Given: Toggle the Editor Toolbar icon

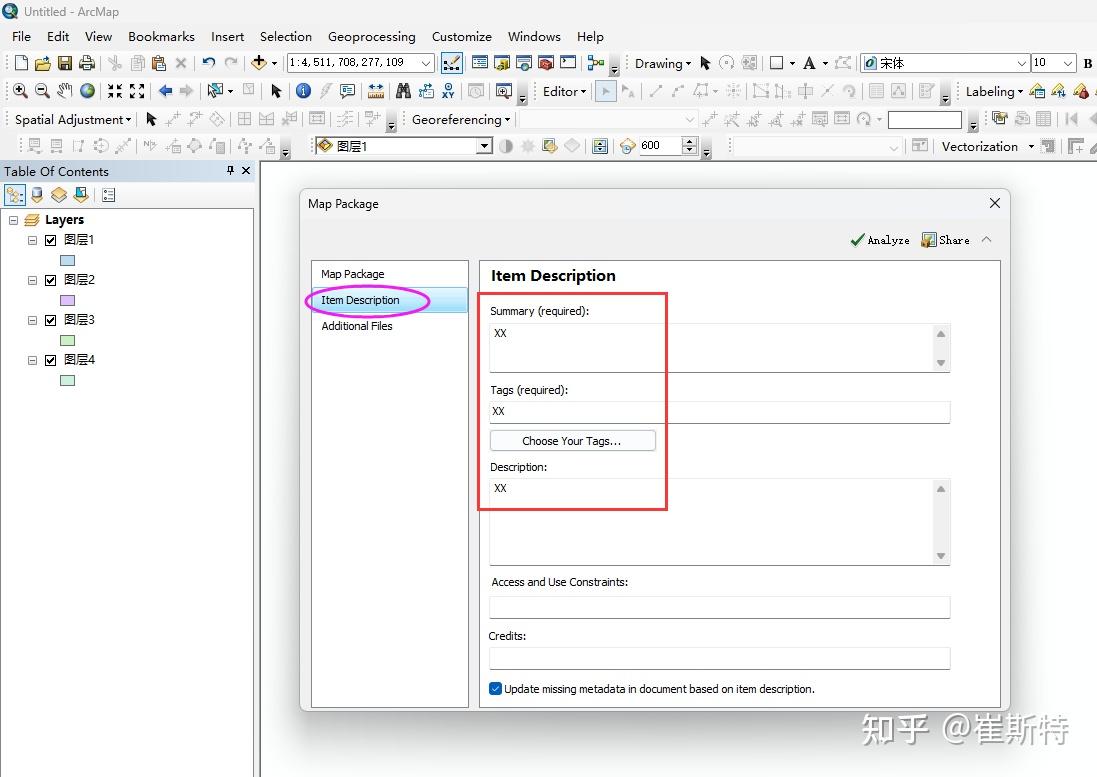Looking at the screenshot, I should coord(452,63).
